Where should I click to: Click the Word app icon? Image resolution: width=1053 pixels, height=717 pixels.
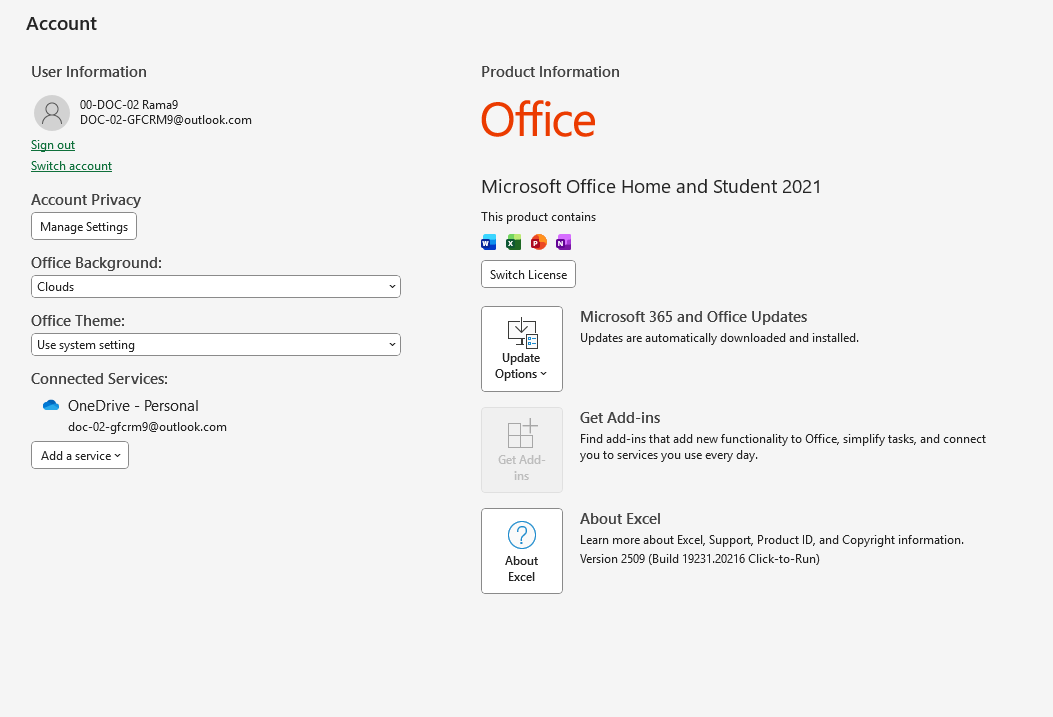[x=489, y=242]
